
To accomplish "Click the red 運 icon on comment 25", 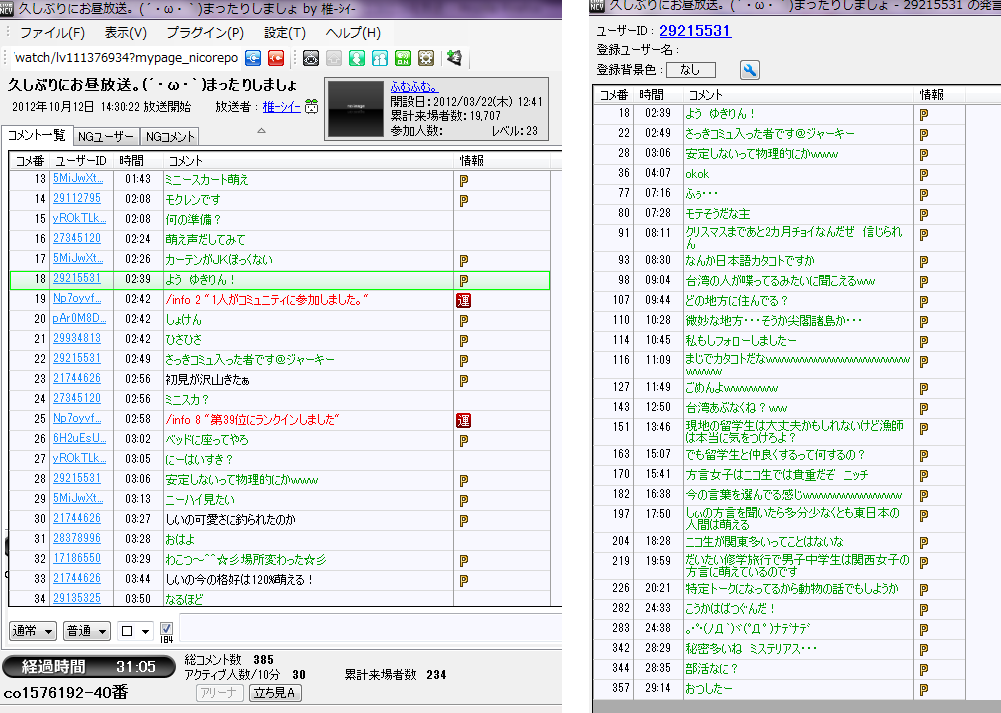I will [463, 420].
